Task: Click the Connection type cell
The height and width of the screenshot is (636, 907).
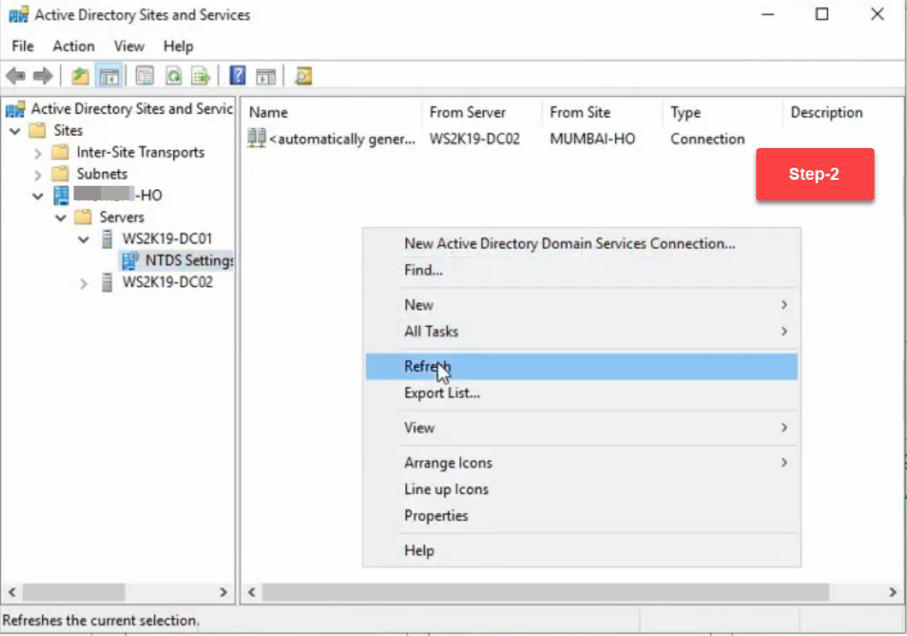Action: [707, 139]
